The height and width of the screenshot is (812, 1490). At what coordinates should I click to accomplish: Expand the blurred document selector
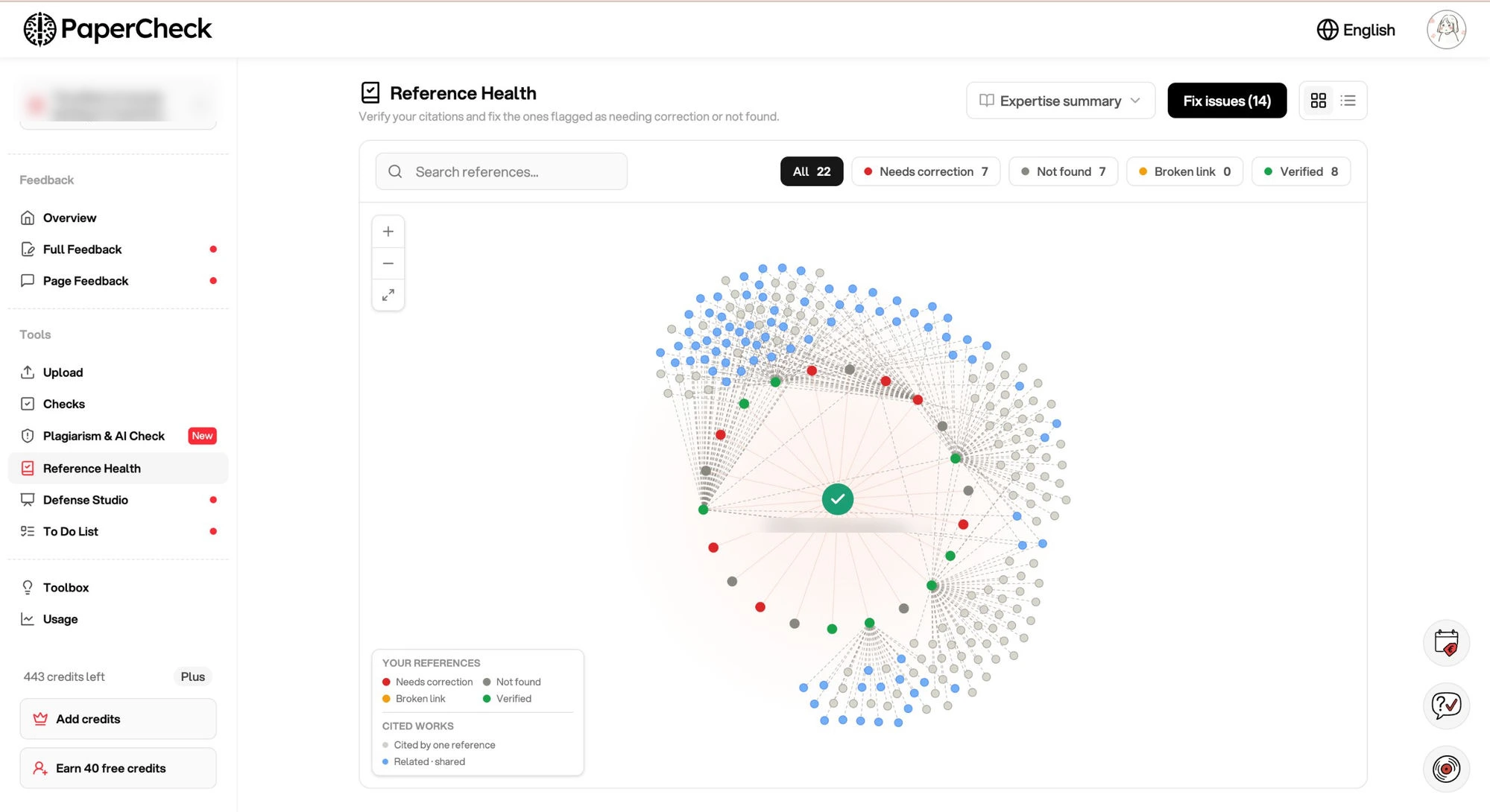click(x=118, y=105)
